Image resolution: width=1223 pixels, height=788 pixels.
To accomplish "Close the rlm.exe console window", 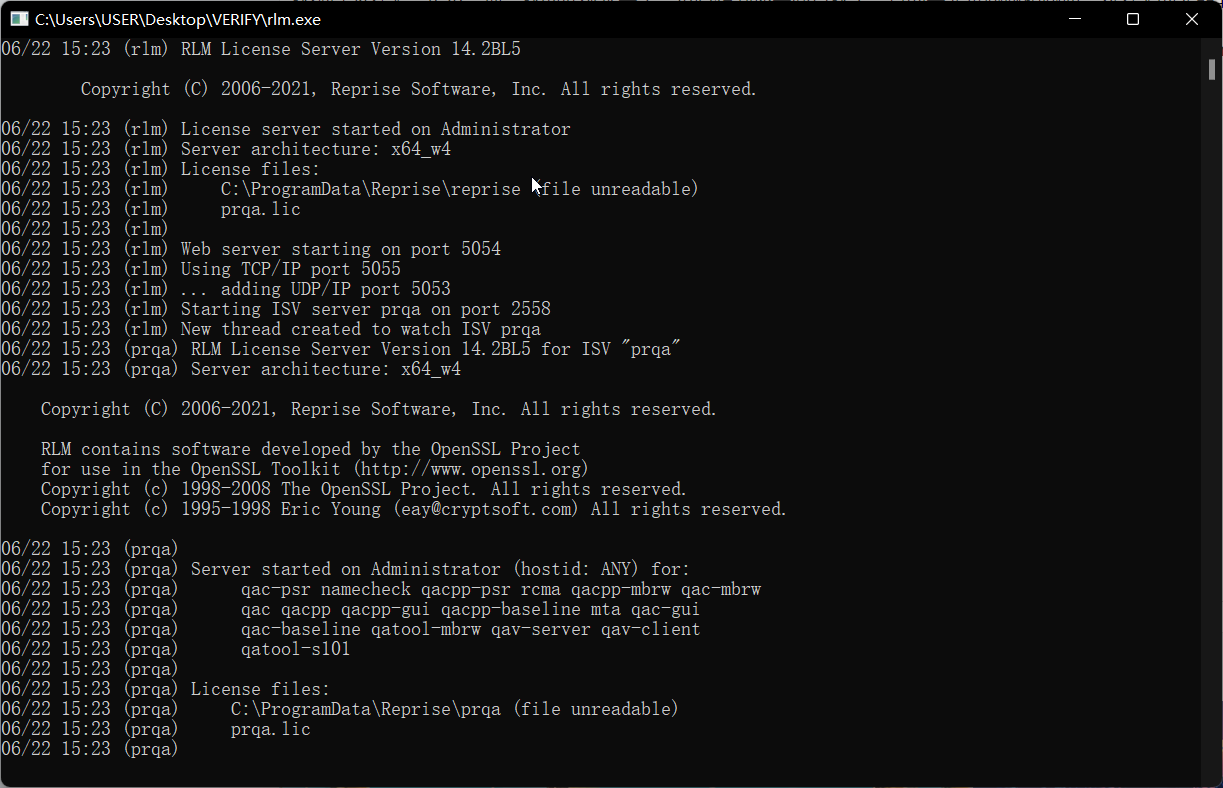I will [1192, 19].
